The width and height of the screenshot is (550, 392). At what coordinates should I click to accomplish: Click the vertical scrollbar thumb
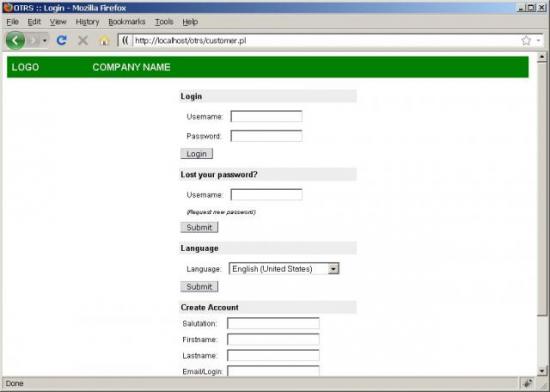pyautogui.click(x=542, y=189)
